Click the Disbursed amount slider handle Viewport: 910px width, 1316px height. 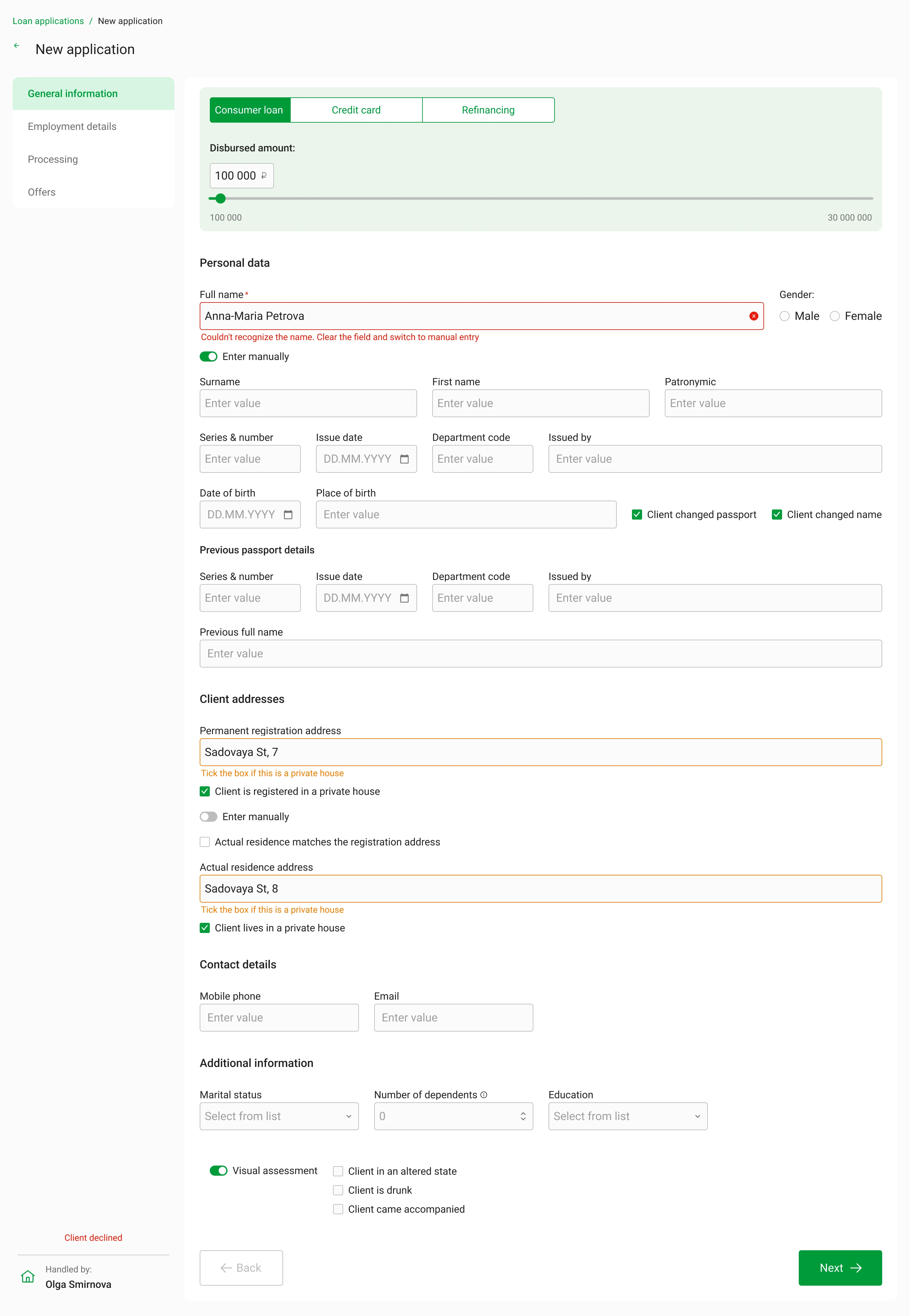pyautogui.click(x=221, y=198)
